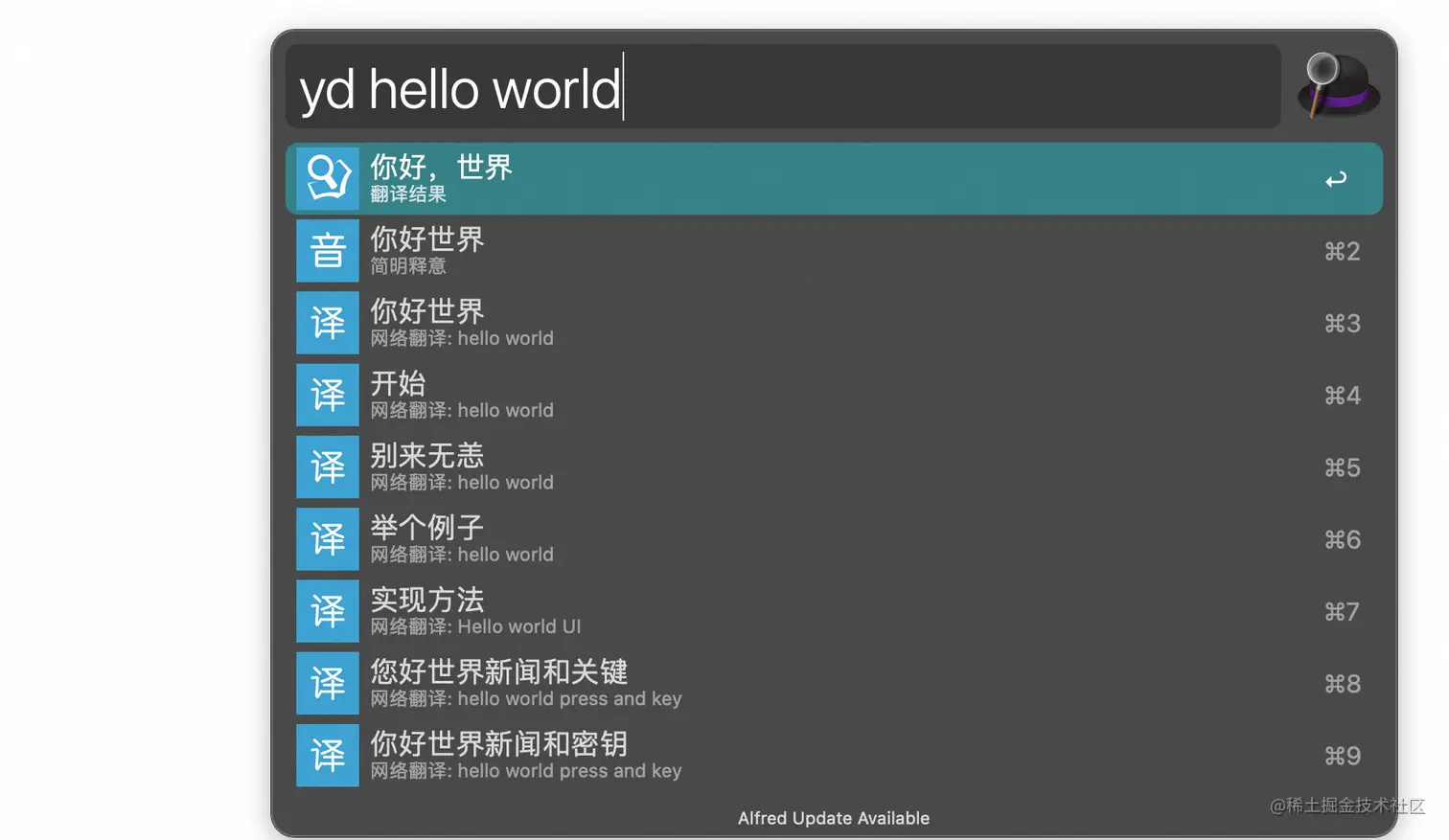The image size is (1449, 840).
Task: Select the 实现方法 result
Action: pyautogui.click(x=834, y=611)
